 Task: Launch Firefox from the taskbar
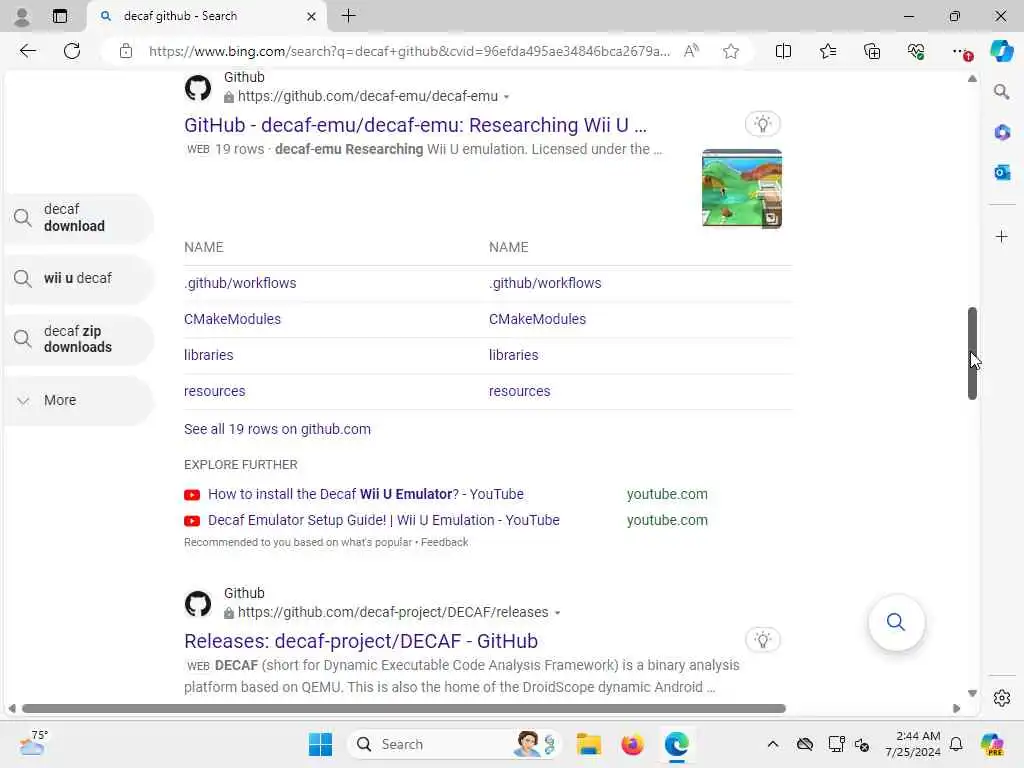pyautogui.click(x=632, y=744)
